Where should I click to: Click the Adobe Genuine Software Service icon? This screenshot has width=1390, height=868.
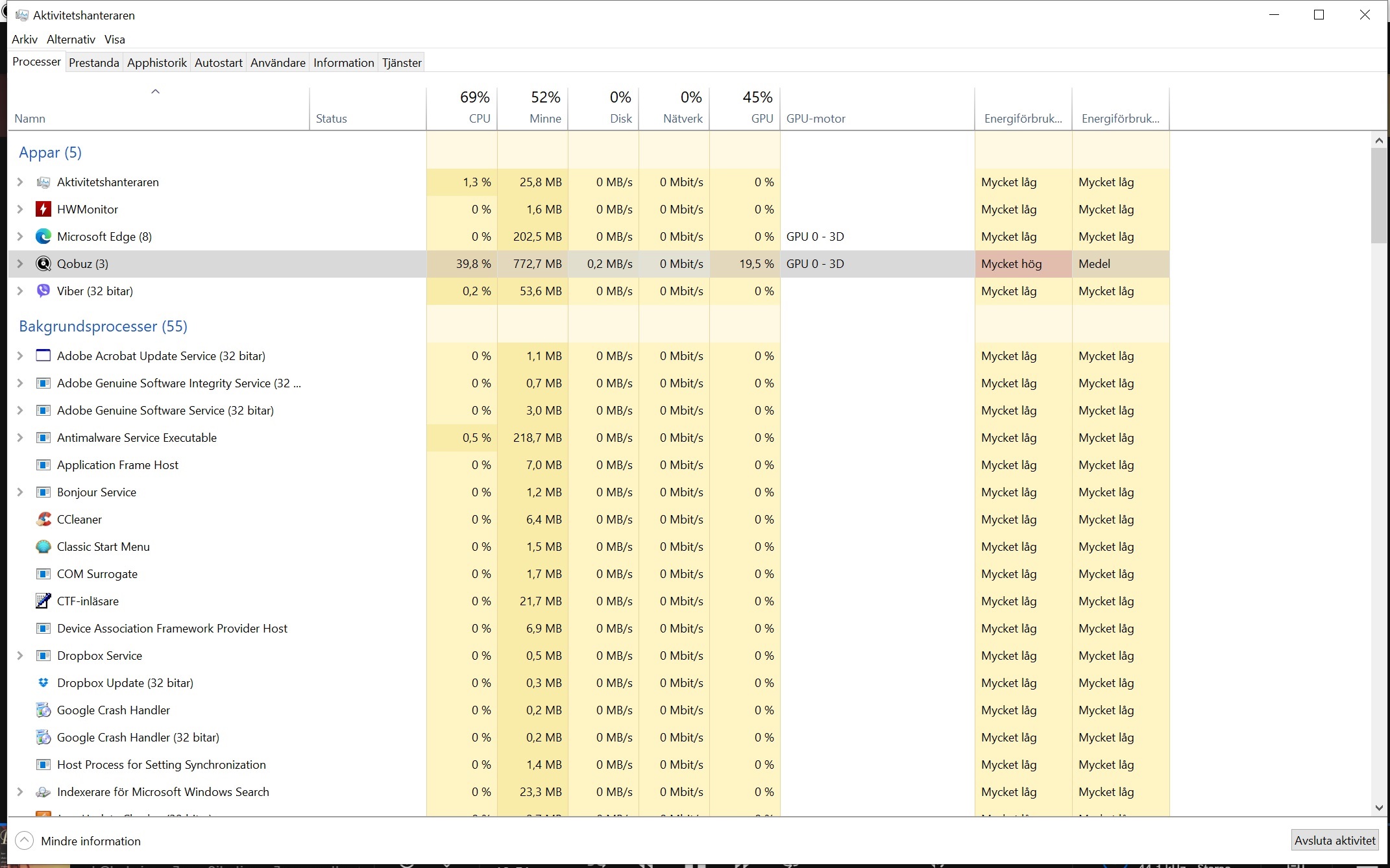pyautogui.click(x=43, y=411)
